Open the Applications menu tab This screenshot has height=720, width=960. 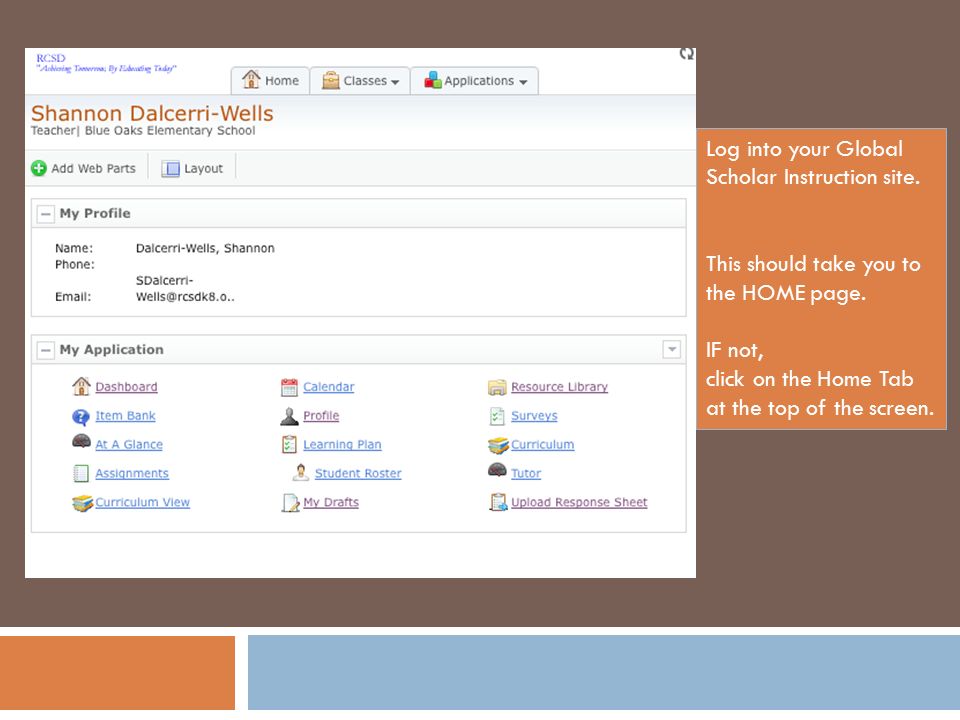[474, 81]
